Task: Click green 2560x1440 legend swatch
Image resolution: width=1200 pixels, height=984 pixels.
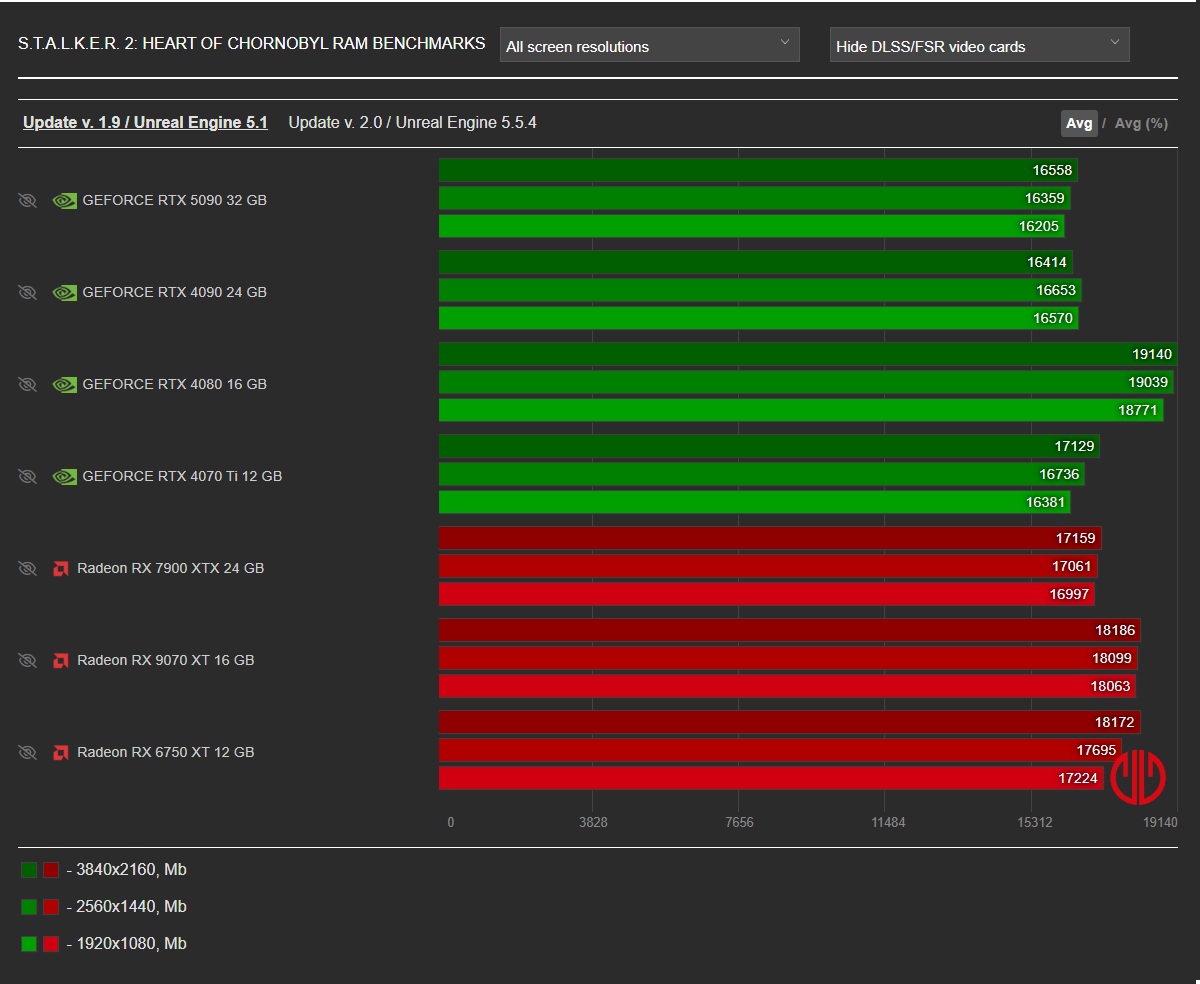Action: click(29, 907)
